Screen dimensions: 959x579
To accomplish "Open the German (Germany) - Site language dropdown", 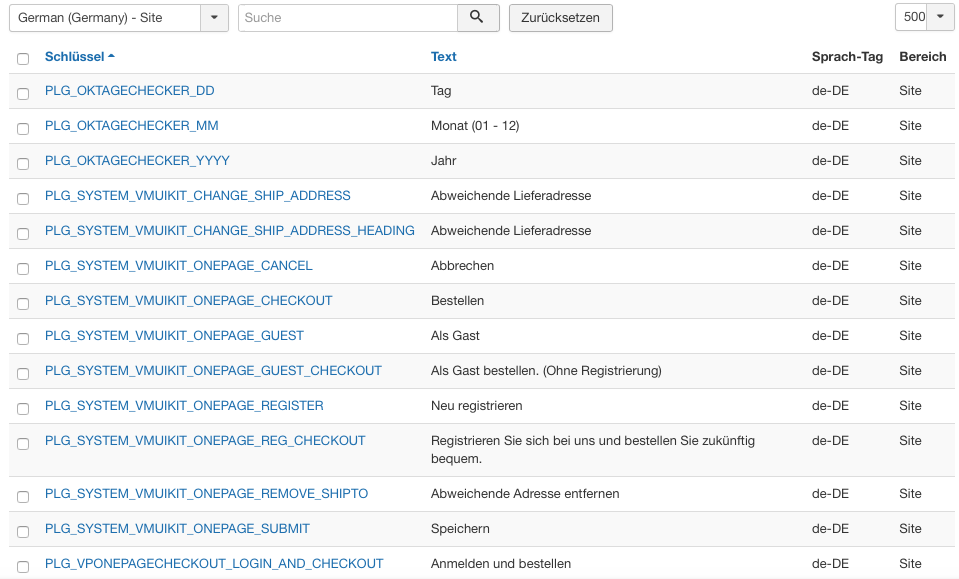I will coord(118,18).
